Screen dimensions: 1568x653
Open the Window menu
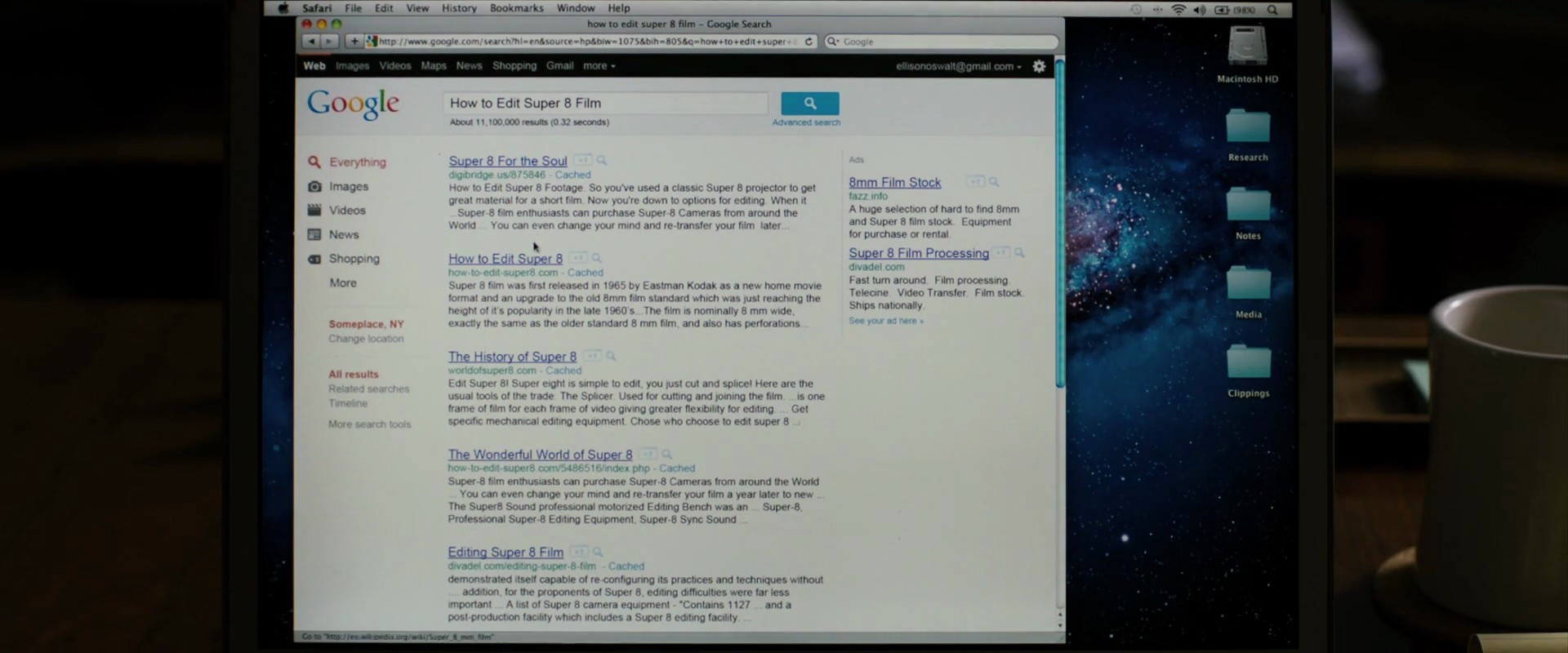(576, 8)
